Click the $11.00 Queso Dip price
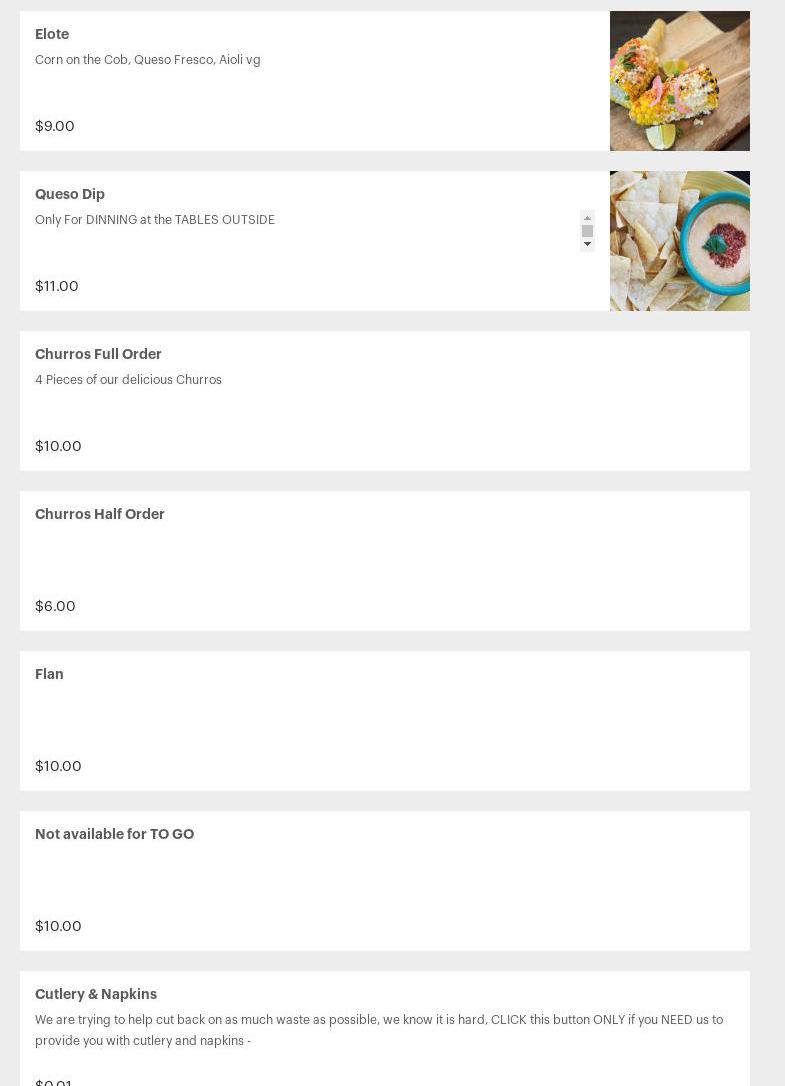This screenshot has height=1086, width=785. [57, 286]
